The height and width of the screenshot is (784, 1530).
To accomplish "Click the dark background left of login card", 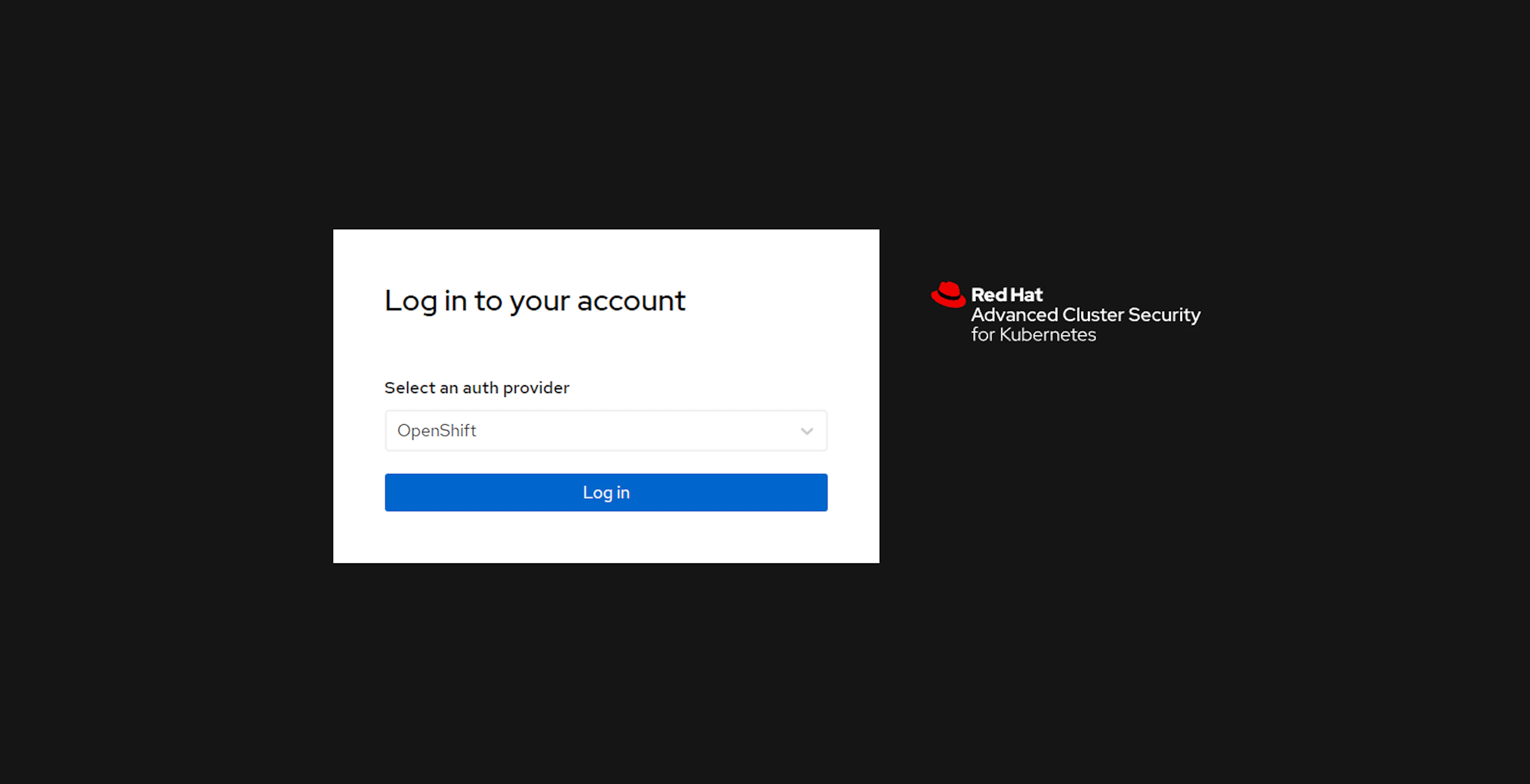I will (166, 392).
